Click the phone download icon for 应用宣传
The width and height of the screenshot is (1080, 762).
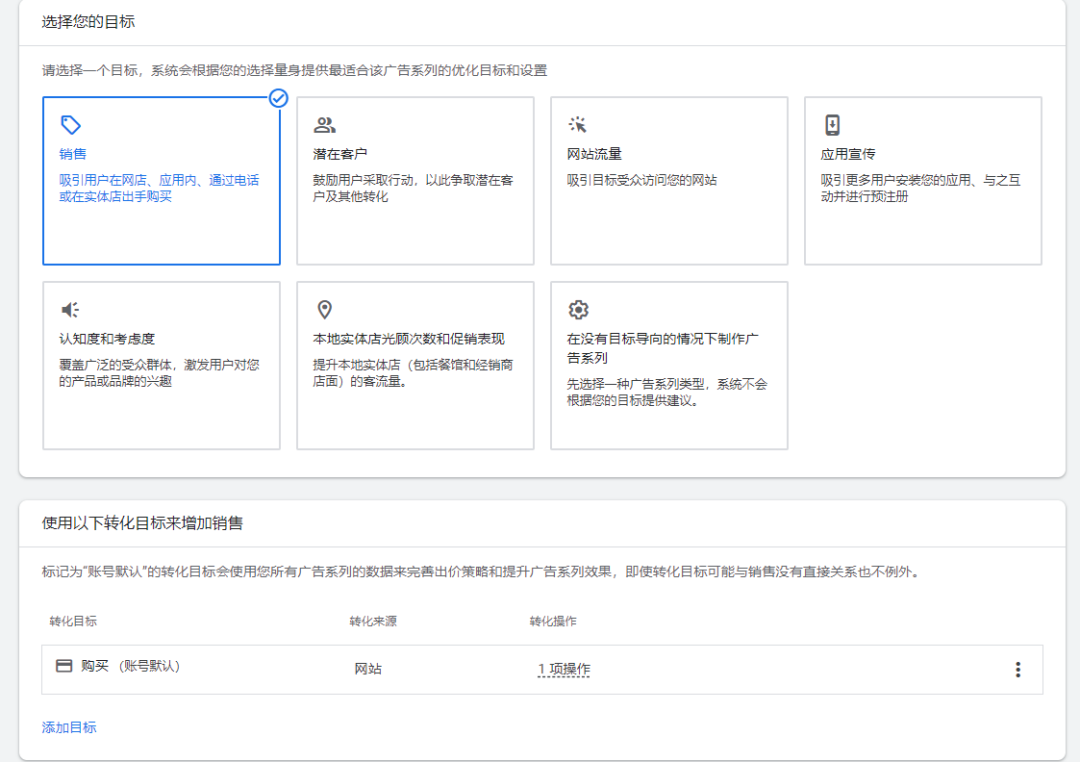[832, 125]
